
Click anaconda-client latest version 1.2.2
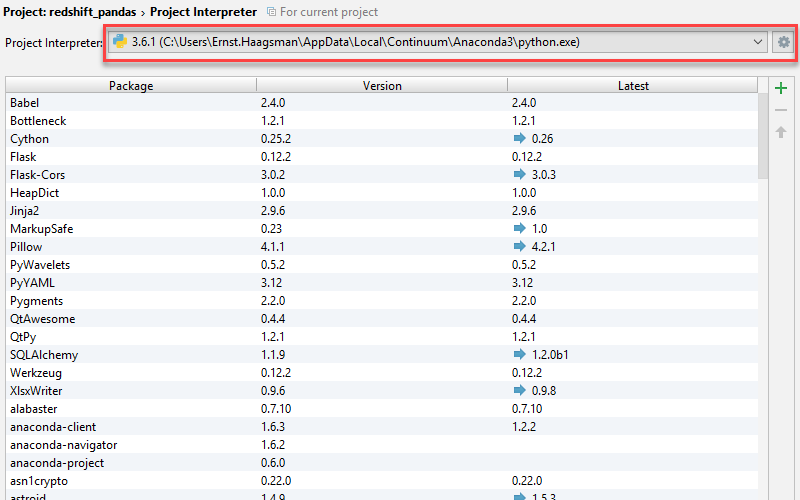(x=524, y=427)
